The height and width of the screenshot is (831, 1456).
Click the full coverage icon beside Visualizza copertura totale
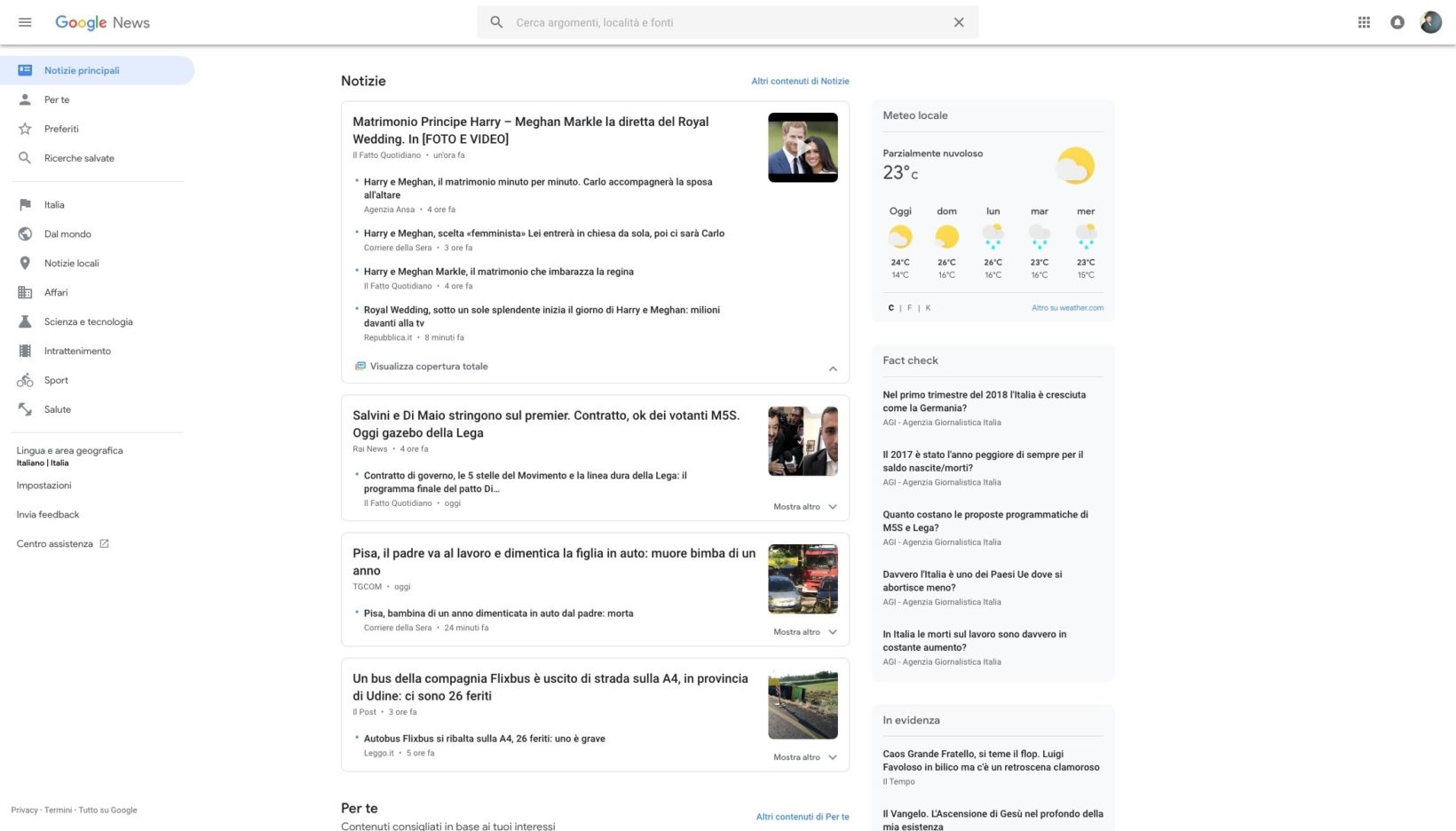click(360, 366)
